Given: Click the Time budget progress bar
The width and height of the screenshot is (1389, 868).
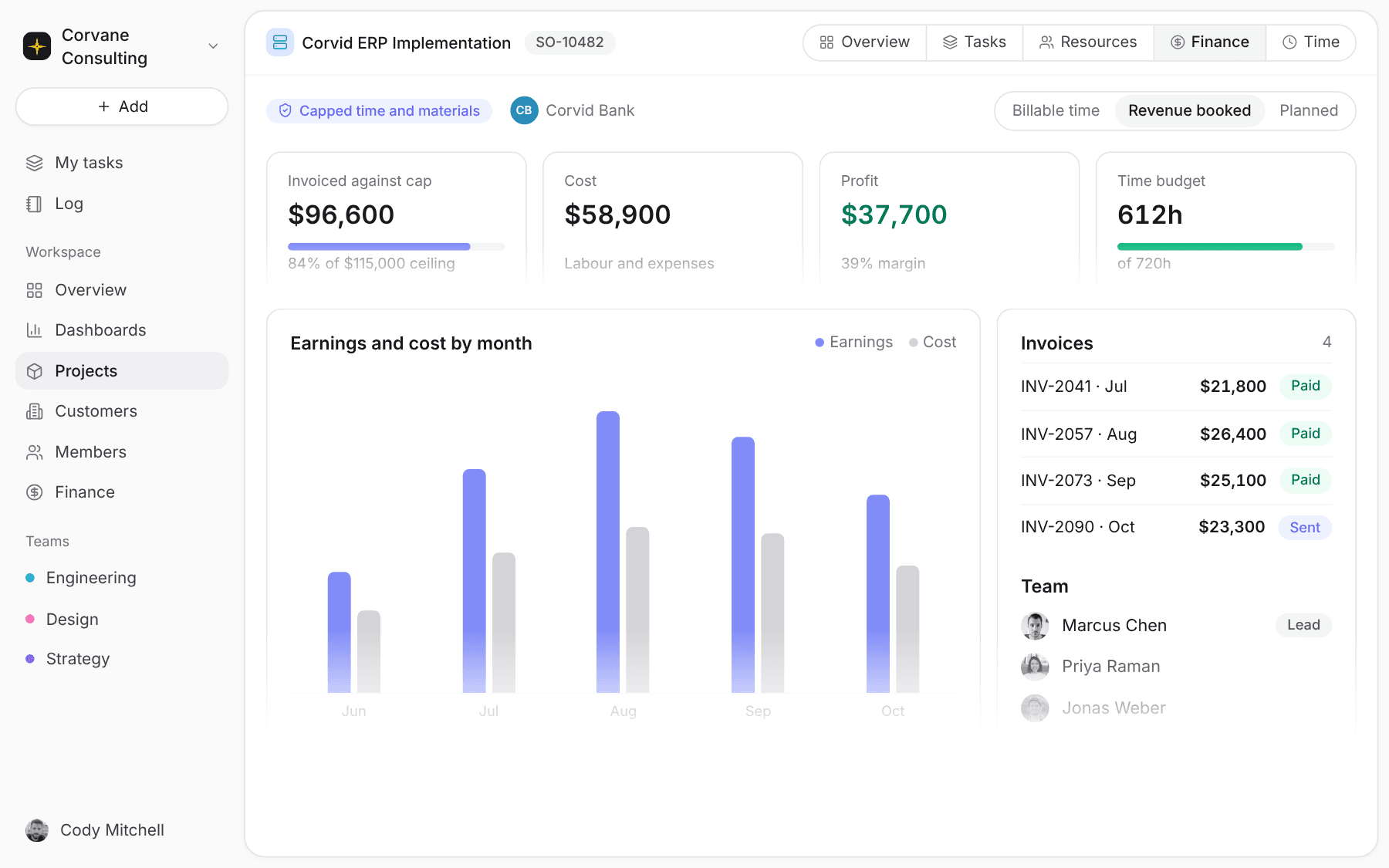Looking at the screenshot, I should 1225,247.
